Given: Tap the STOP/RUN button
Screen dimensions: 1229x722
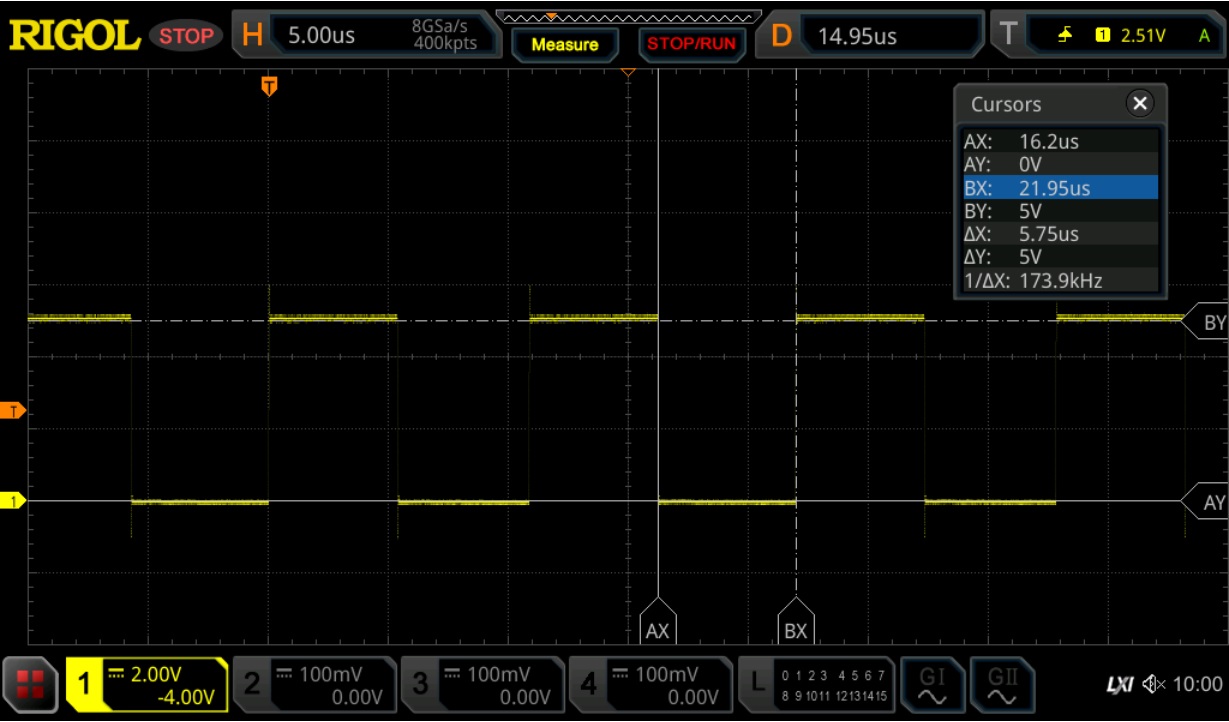Looking at the screenshot, I should (x=691, y=44).
